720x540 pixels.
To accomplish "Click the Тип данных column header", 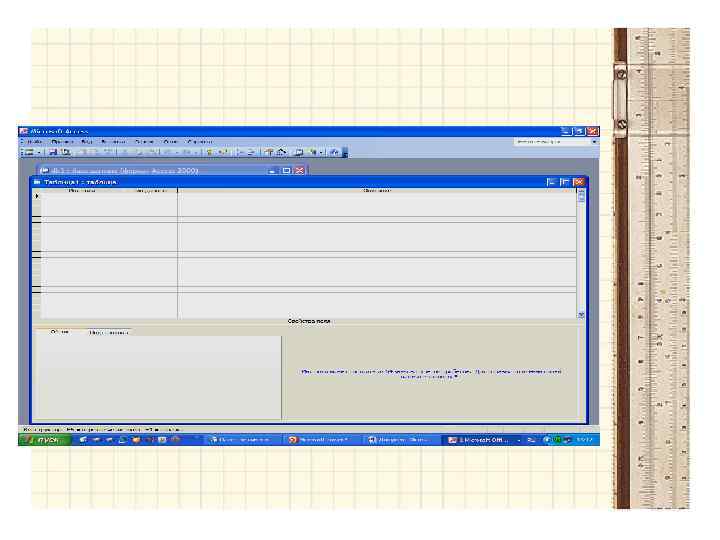I will click(151, 190).
